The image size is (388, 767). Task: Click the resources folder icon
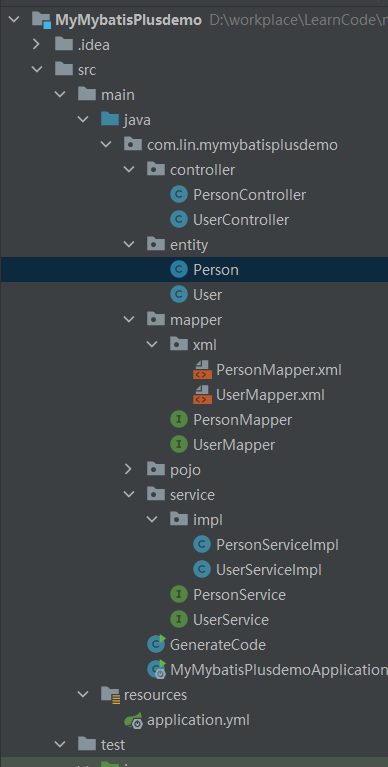[x=110, y=695]
